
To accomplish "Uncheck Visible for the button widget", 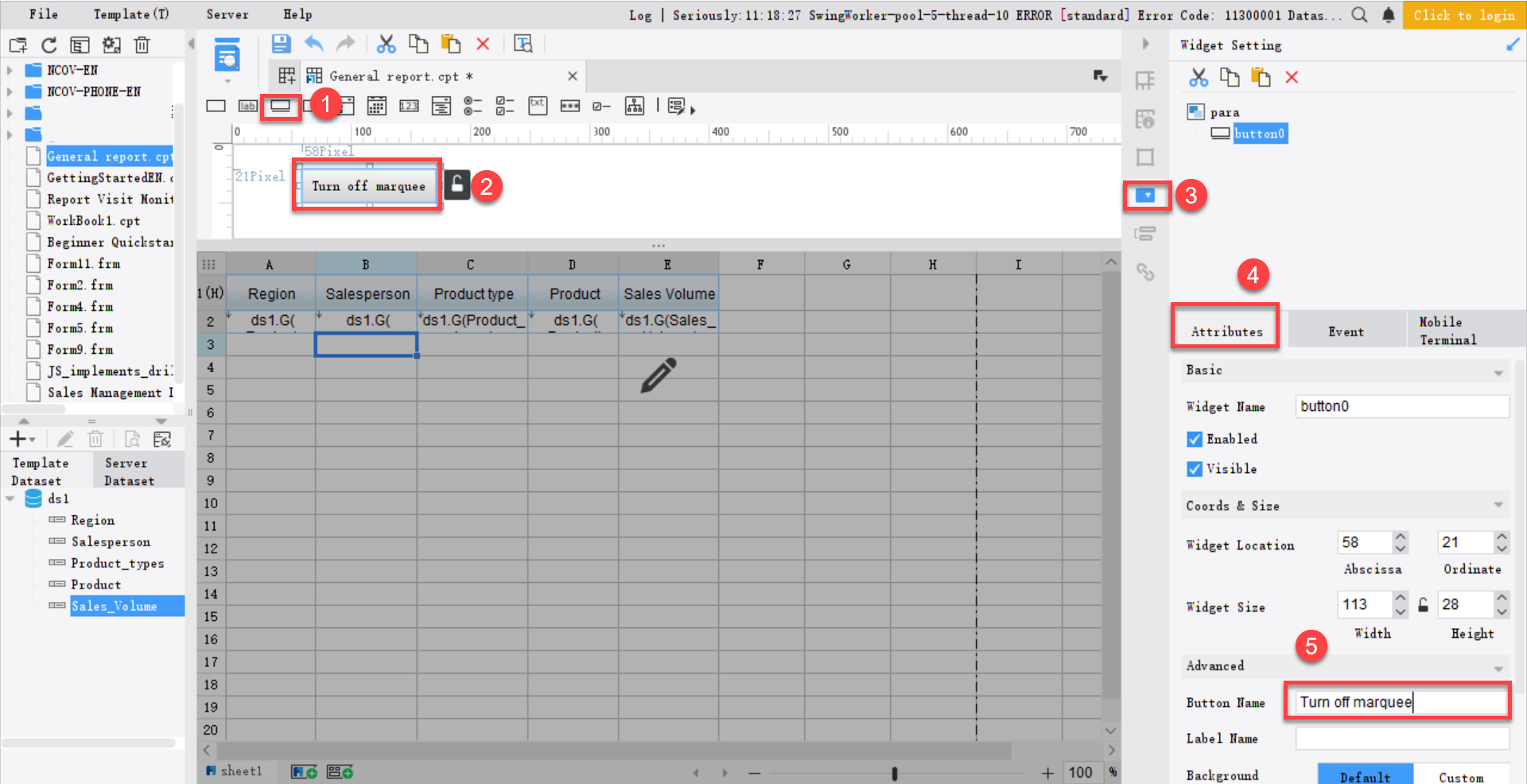I will (x=1194, y=468).
